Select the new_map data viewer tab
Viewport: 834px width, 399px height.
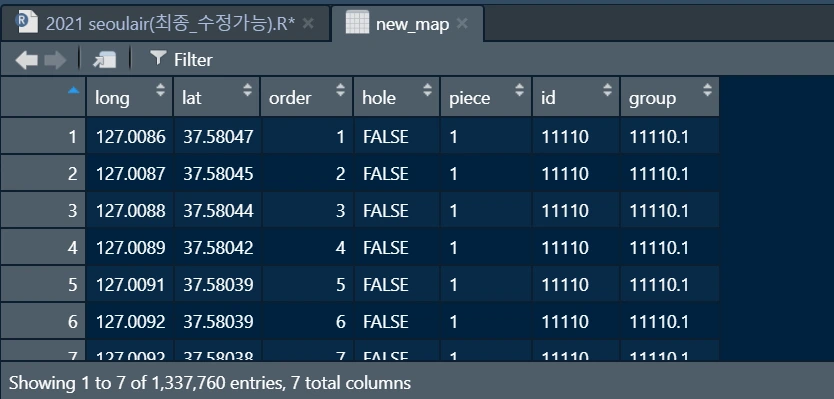tap(407, 24)
